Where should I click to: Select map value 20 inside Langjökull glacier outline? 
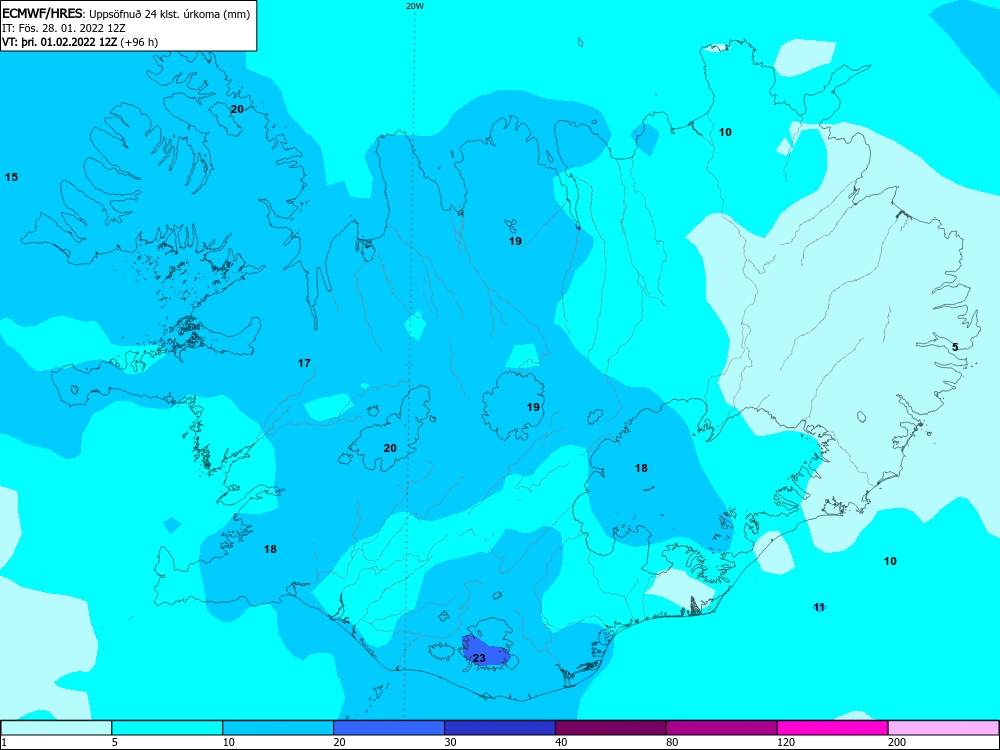coord(390,448)
